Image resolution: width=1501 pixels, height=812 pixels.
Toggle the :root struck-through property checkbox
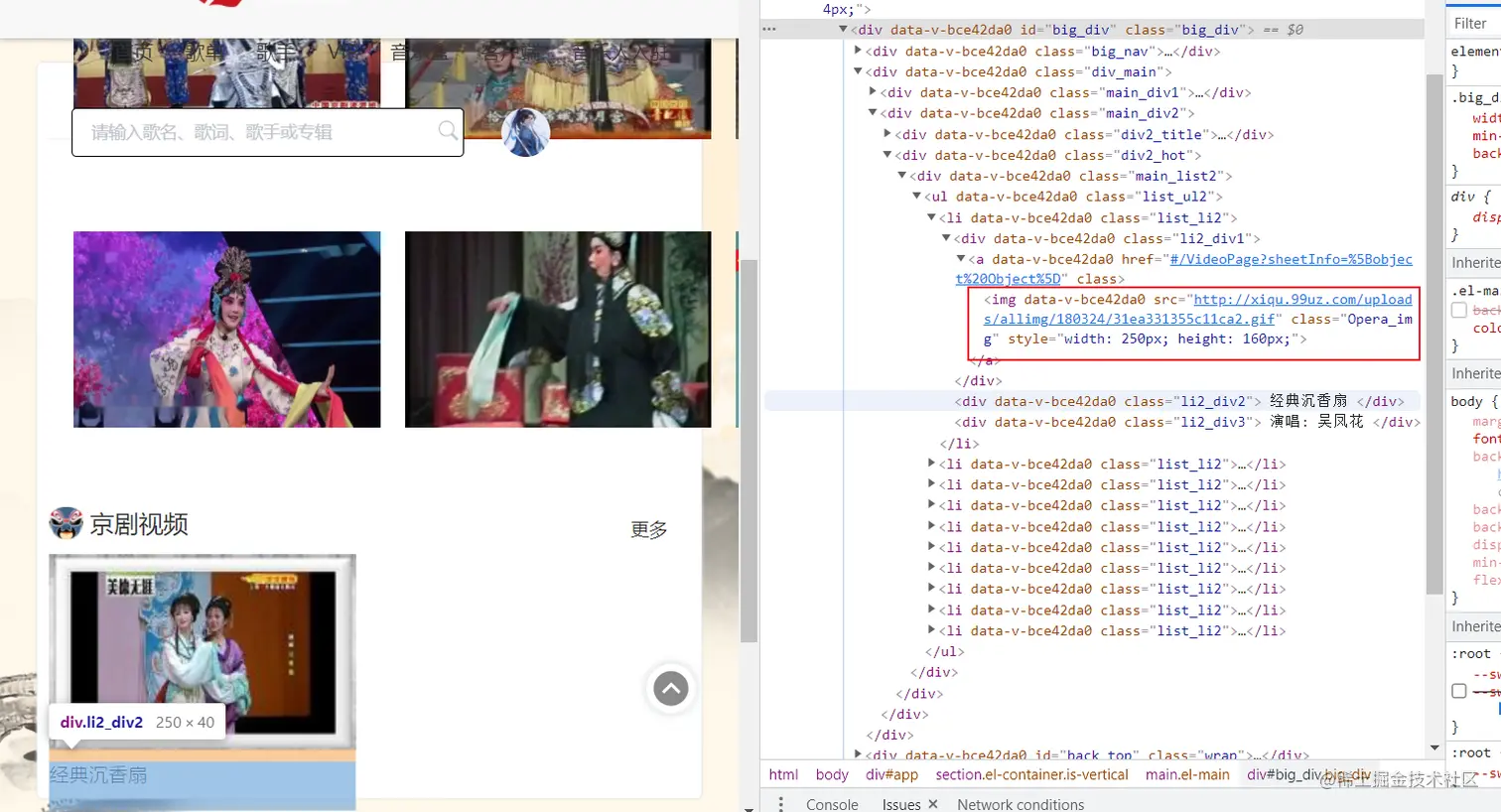coord(1459,691)
